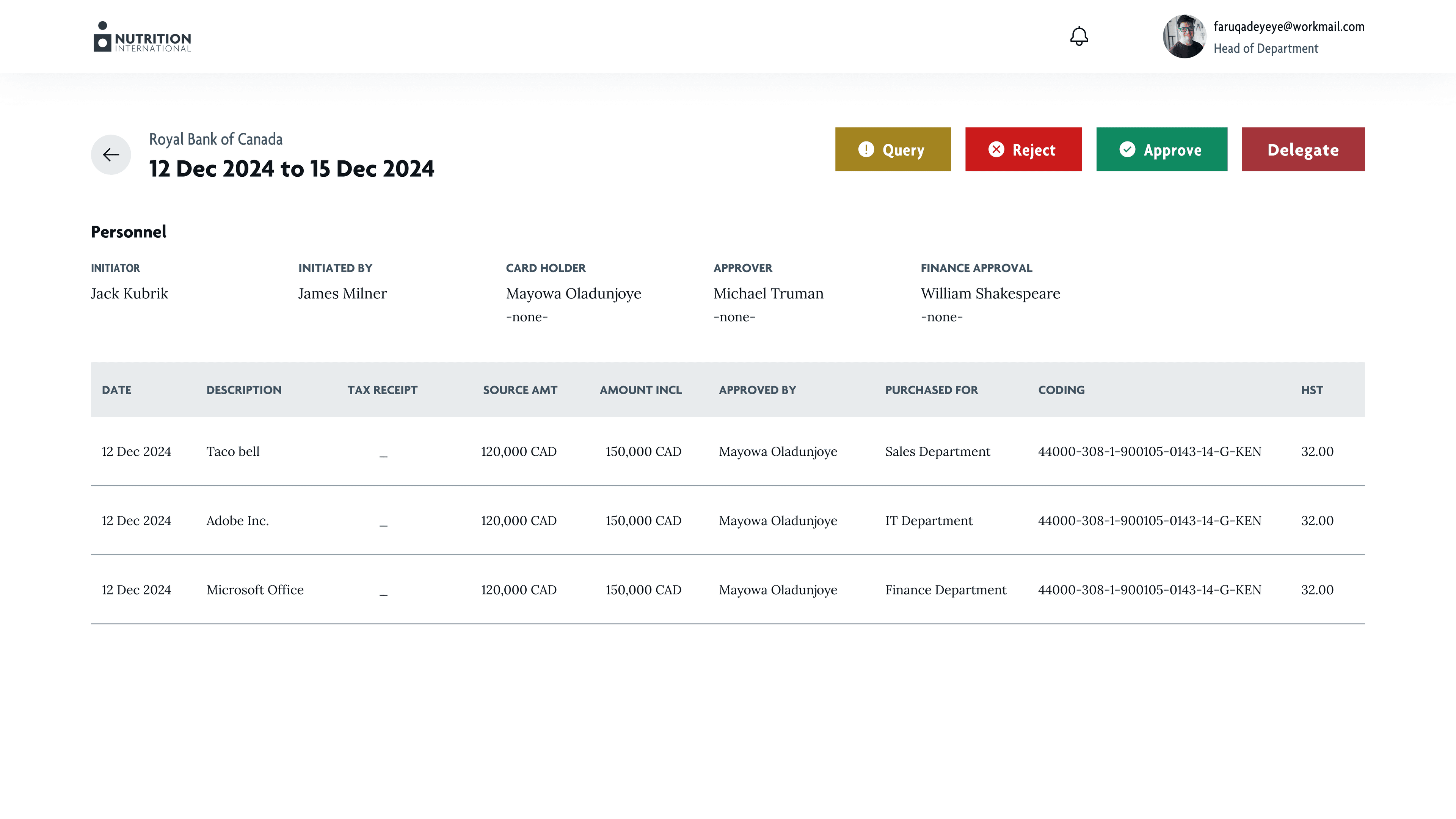
Task: Click approved by Mayowa Oladunjoye in Adobe row
Action: point(778,521)
